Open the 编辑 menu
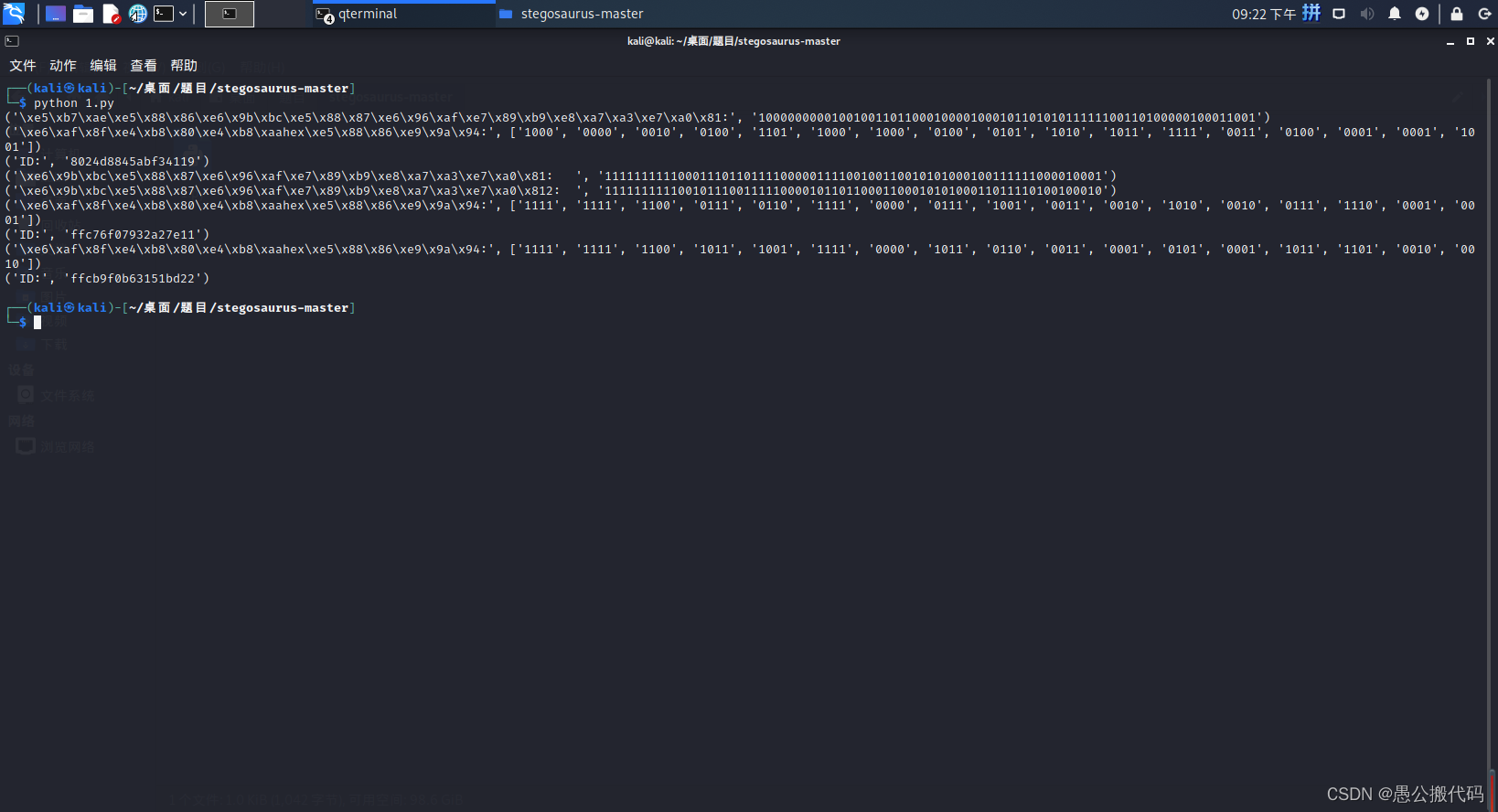The height and width of the screenshot is (812, 1498). 103,66
